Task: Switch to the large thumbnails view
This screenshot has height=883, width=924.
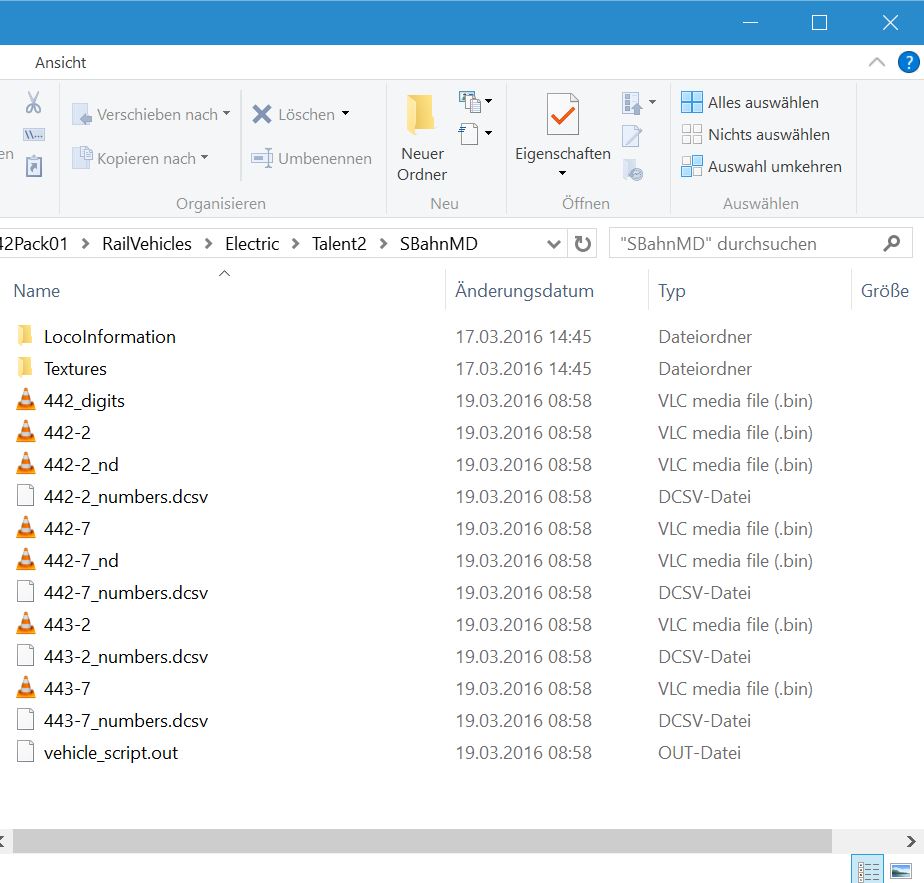Action: [x=900, y=870]
